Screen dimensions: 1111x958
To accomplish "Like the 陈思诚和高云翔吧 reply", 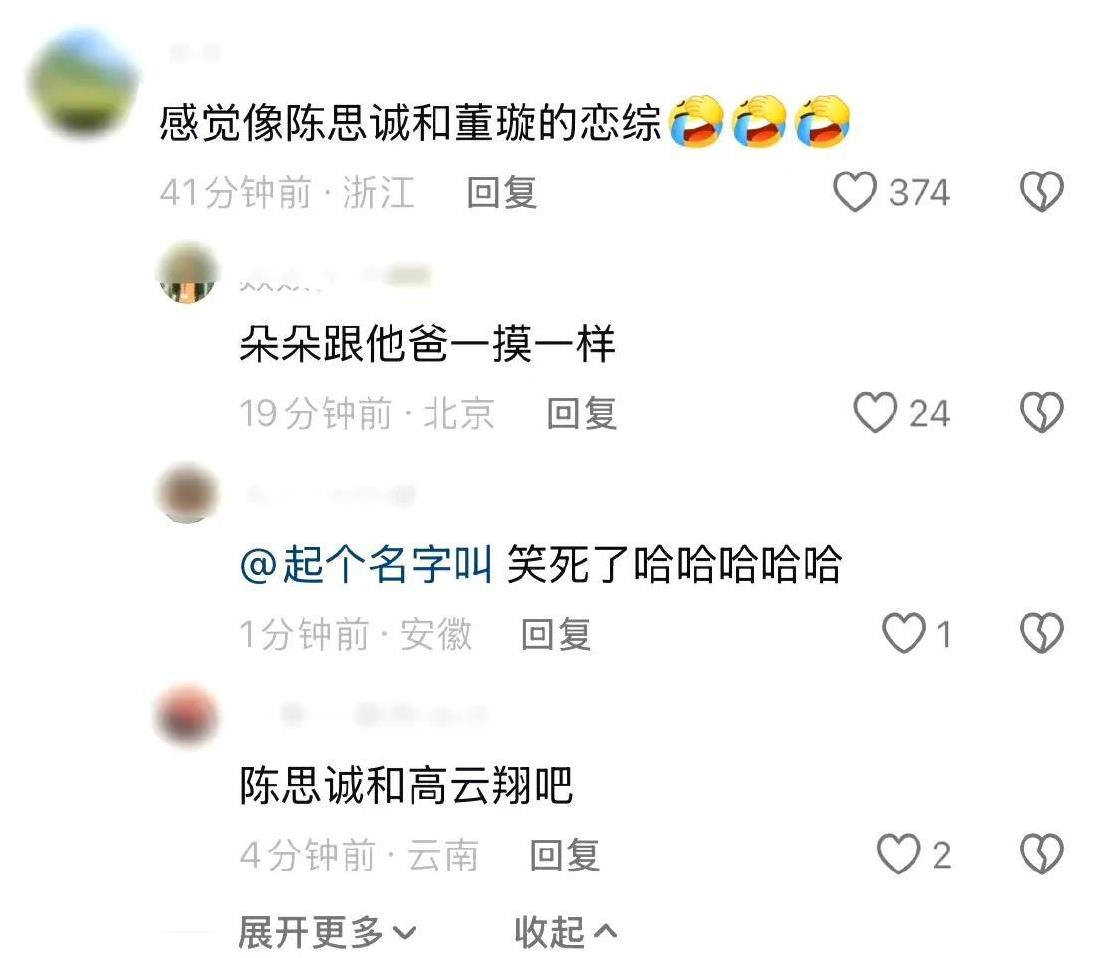I will (x=898, y=854).
